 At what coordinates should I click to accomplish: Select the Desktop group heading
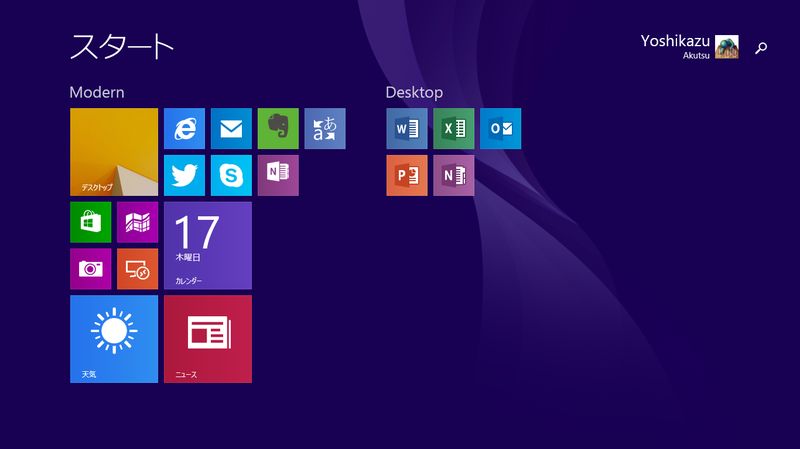click(414, 92)
